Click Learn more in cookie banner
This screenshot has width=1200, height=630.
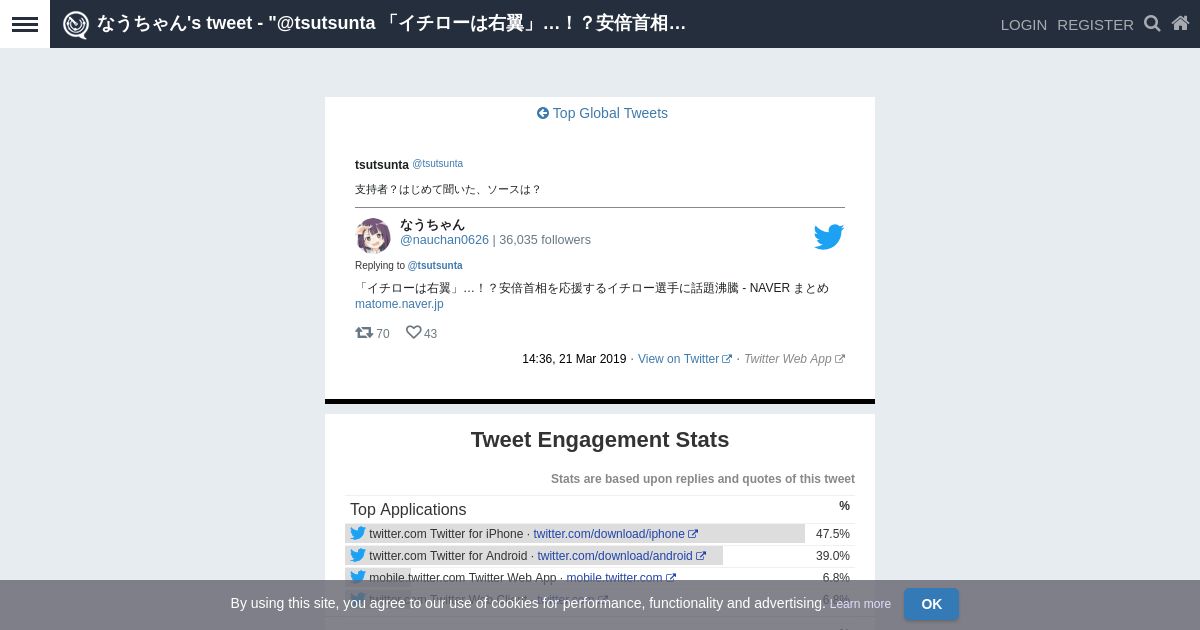pyautogui.click(x=860, y=604)
